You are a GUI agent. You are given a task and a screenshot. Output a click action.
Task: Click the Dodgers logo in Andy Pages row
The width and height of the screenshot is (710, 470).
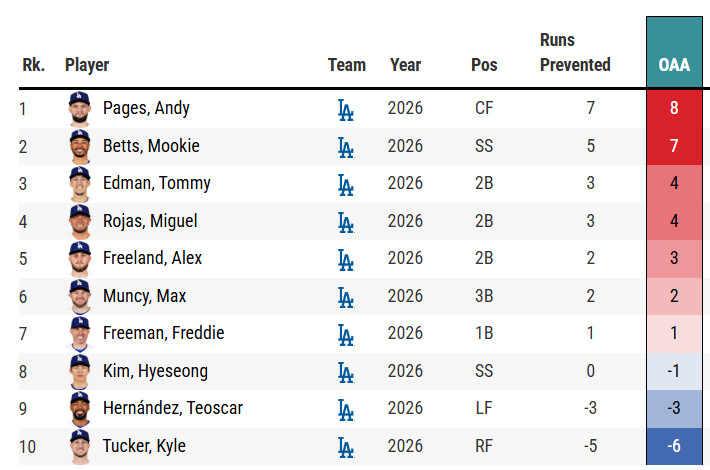(346, 110)
